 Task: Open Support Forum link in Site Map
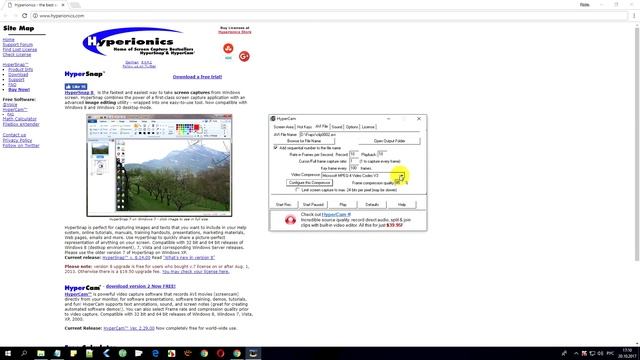point(18,44)
